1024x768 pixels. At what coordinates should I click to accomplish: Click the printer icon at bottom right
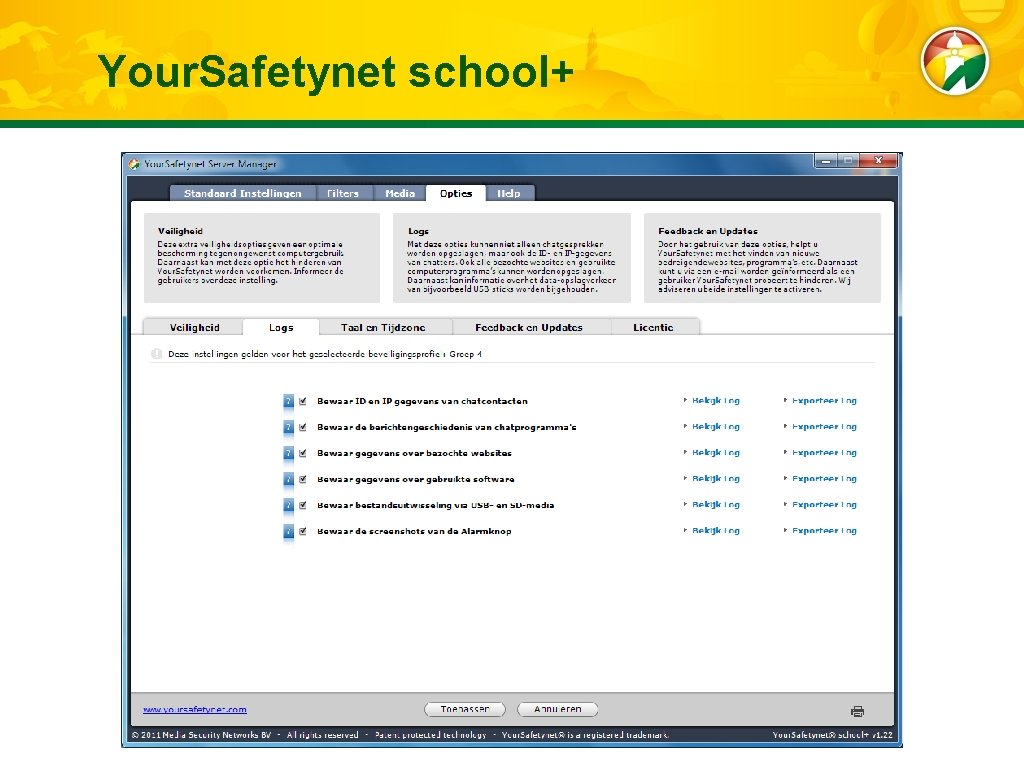857,711
